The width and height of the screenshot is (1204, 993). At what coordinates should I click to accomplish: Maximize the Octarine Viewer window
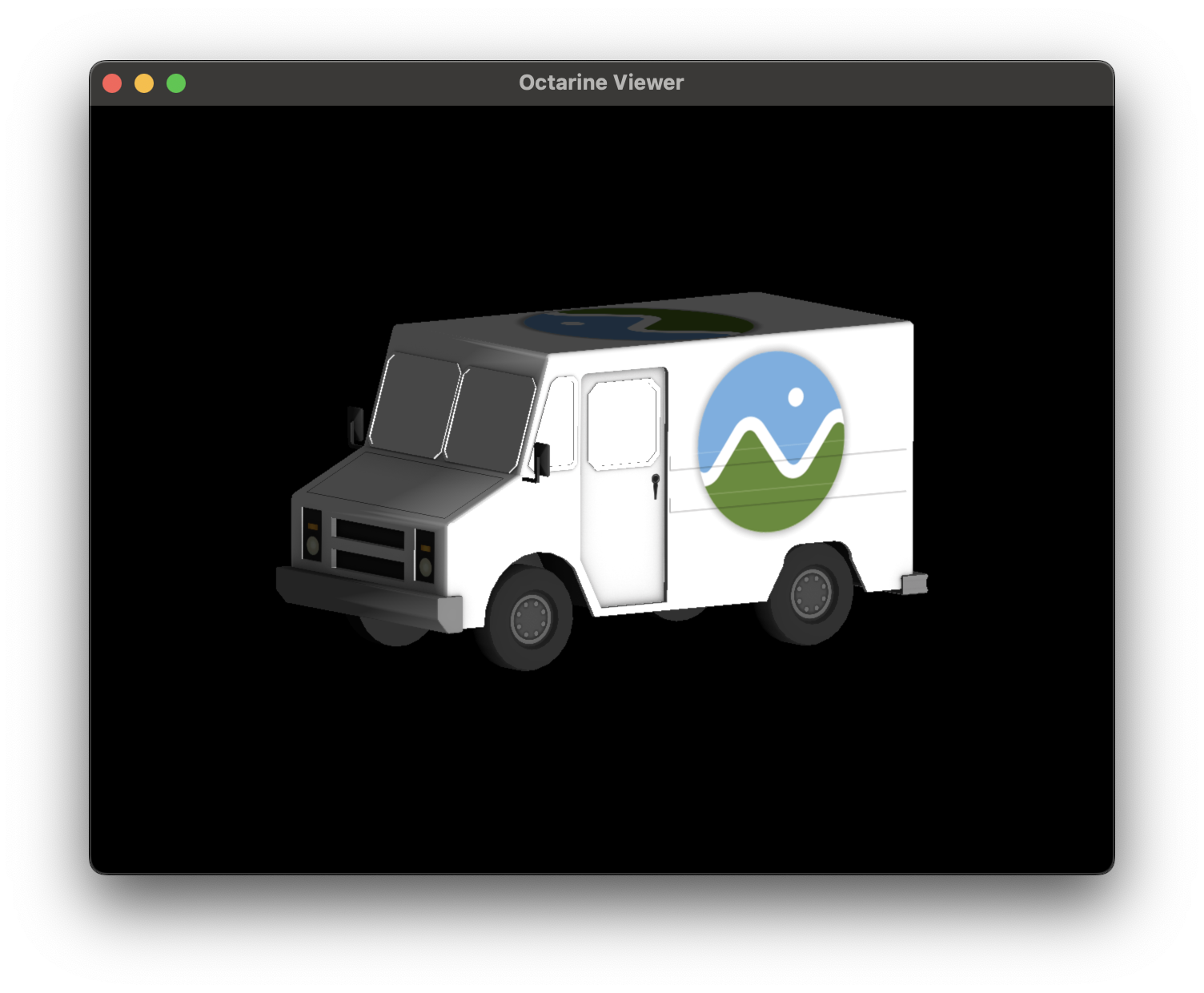176,83
